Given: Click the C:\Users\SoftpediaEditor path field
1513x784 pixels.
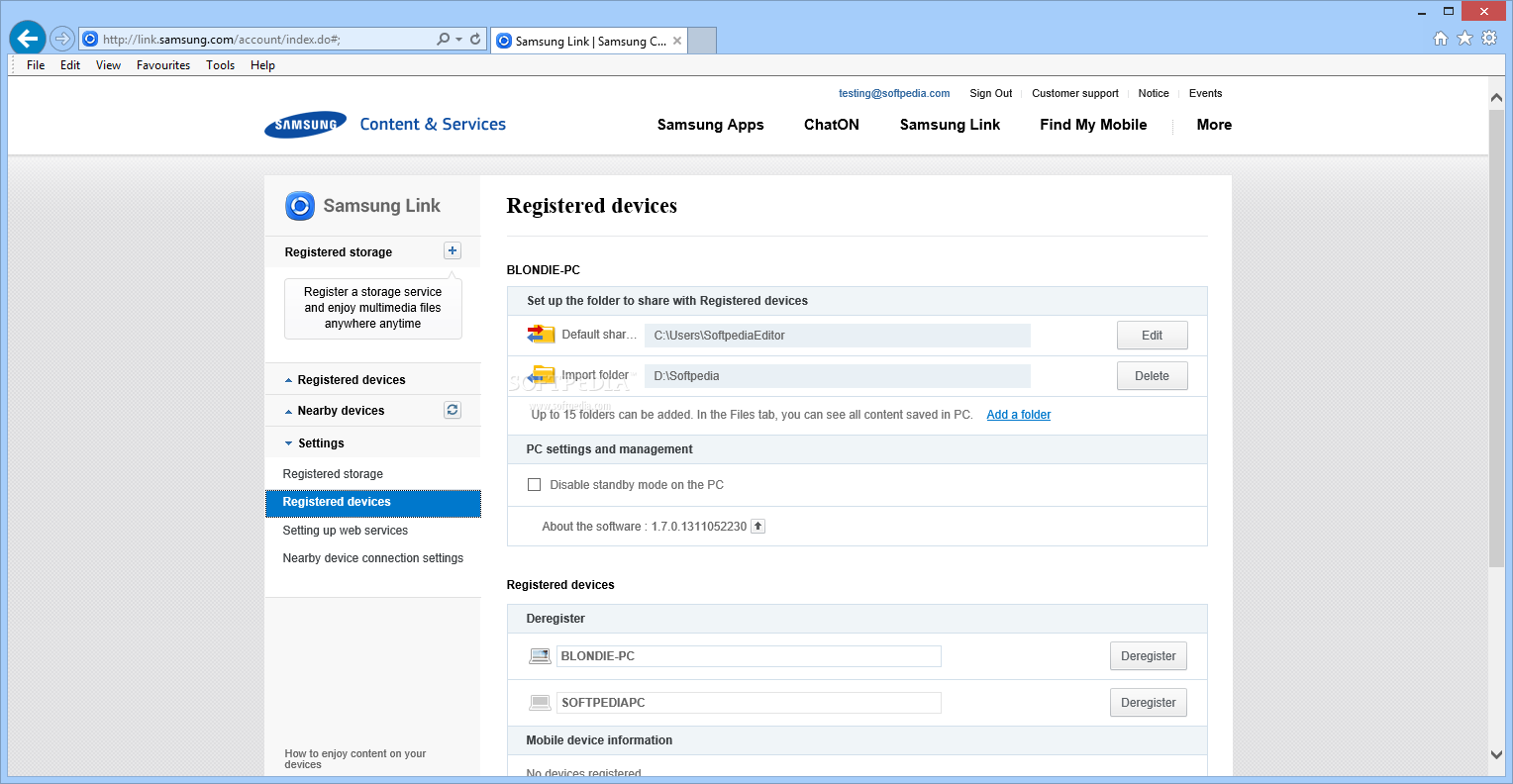Looking at the screenshot, I should pyautogui.click(x=838, y=336).
